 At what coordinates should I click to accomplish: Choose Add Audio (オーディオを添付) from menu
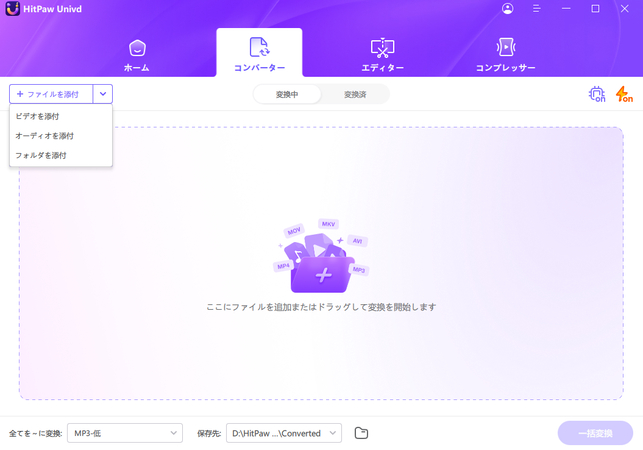61,136
